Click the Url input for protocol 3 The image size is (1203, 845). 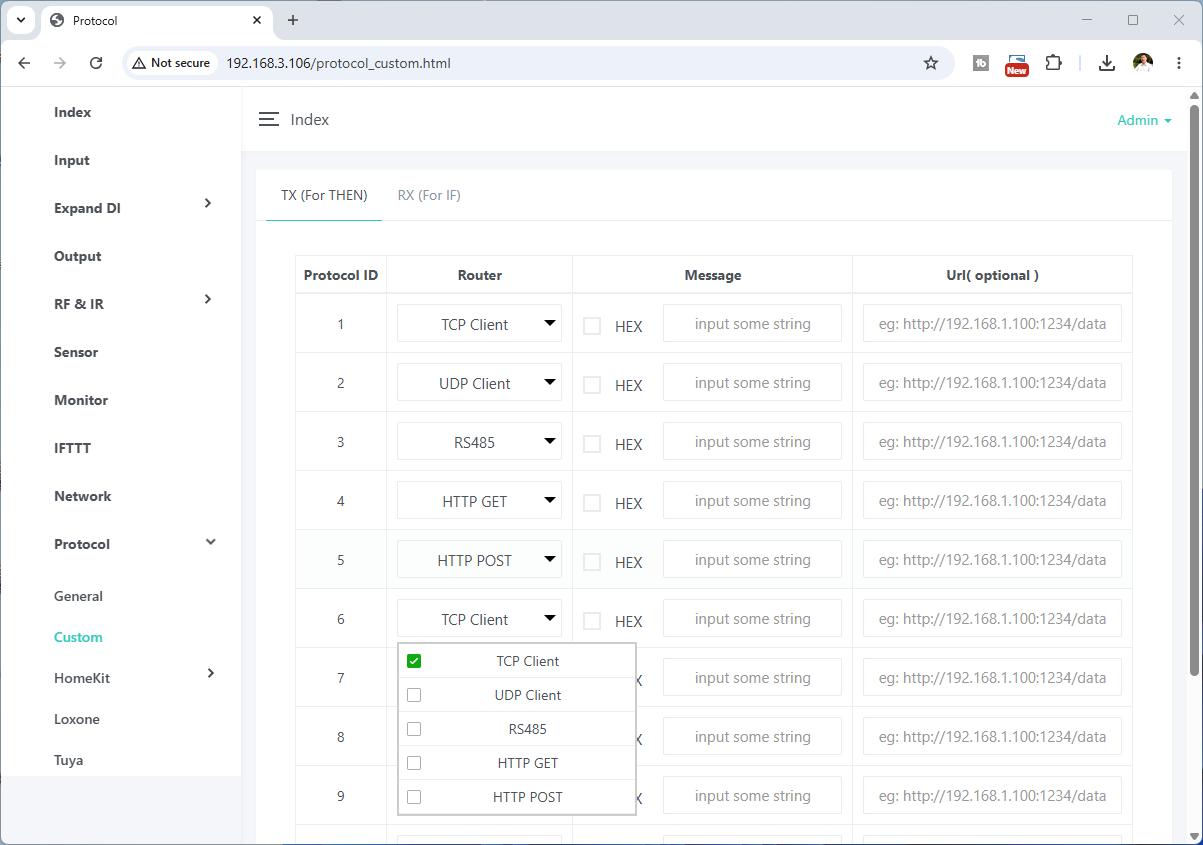pos(992,442)
